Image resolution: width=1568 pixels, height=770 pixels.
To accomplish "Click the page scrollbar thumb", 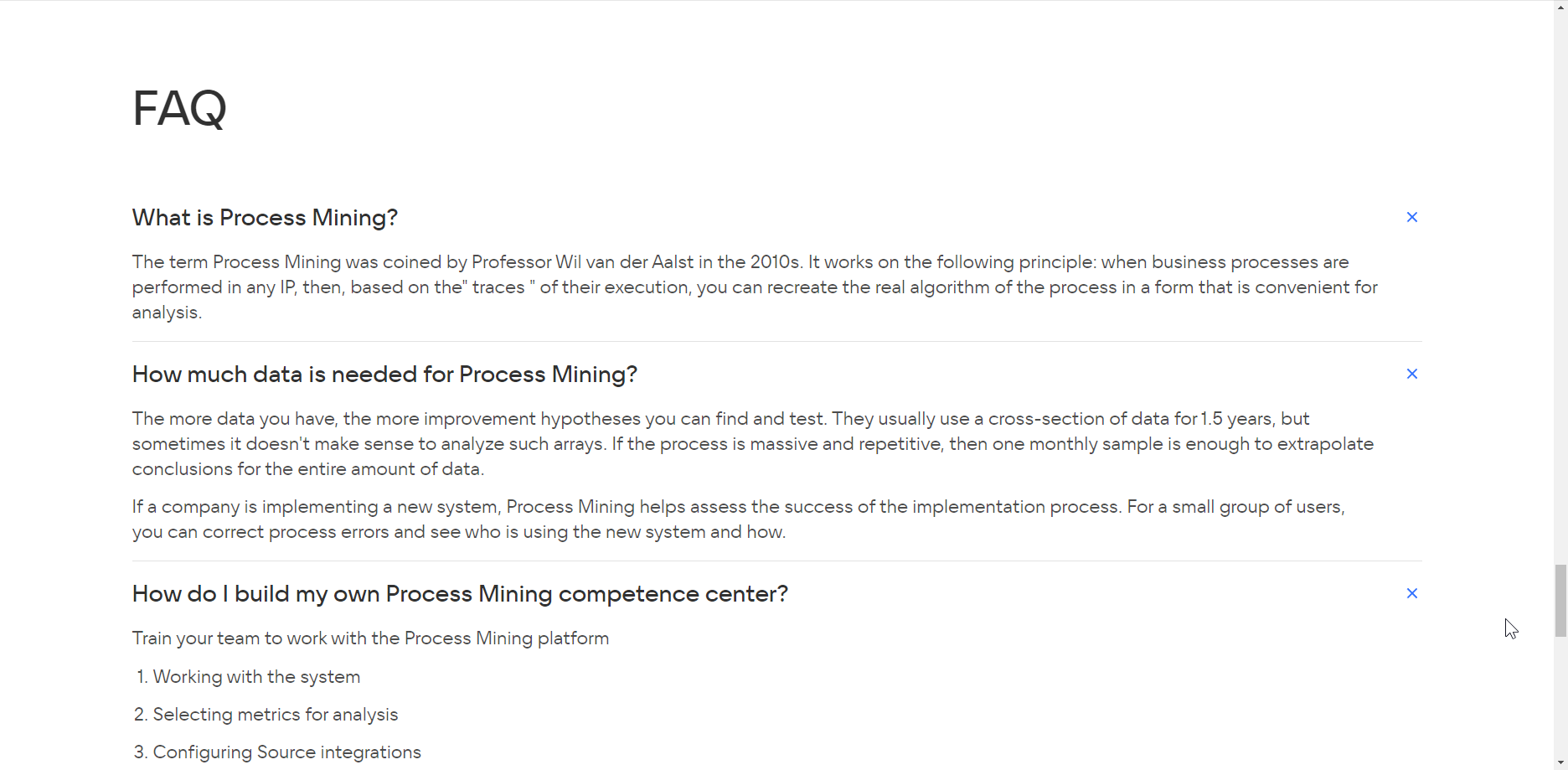I will pos(1560,601).
